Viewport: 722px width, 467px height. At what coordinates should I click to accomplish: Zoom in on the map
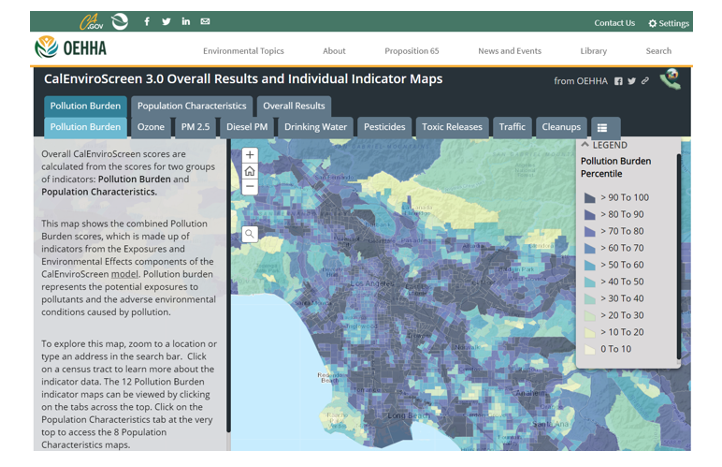coord(250,155)
